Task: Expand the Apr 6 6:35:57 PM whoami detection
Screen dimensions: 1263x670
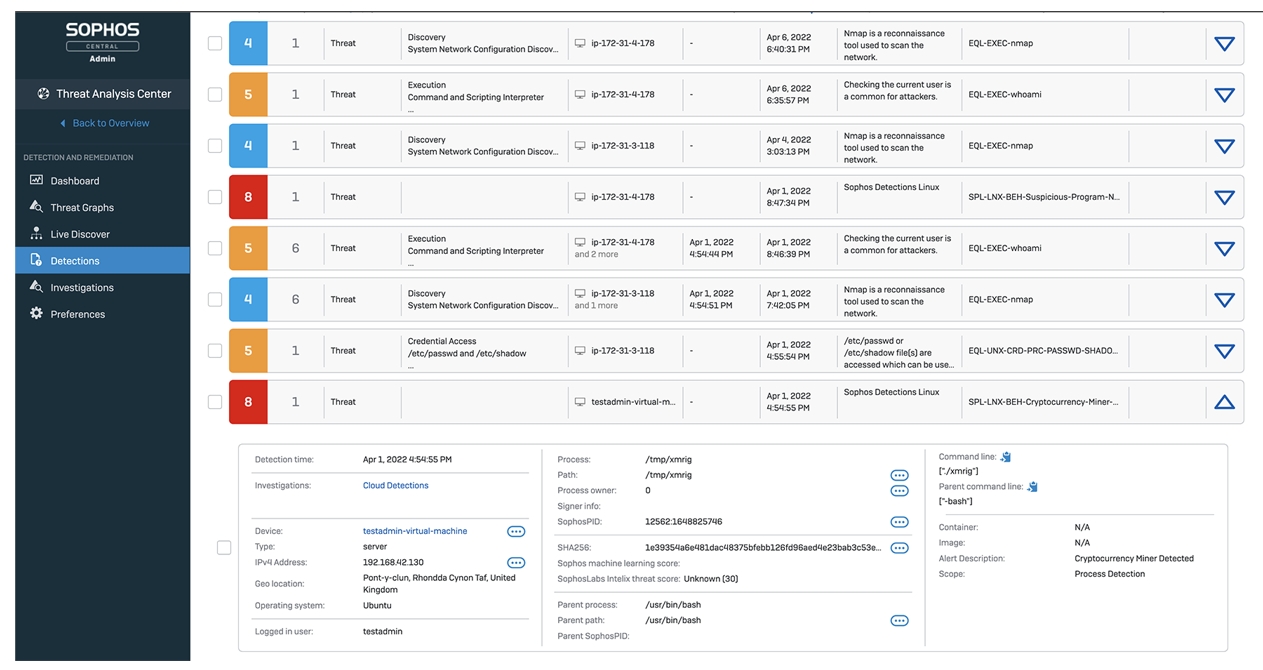Action: pos(1224,95)
